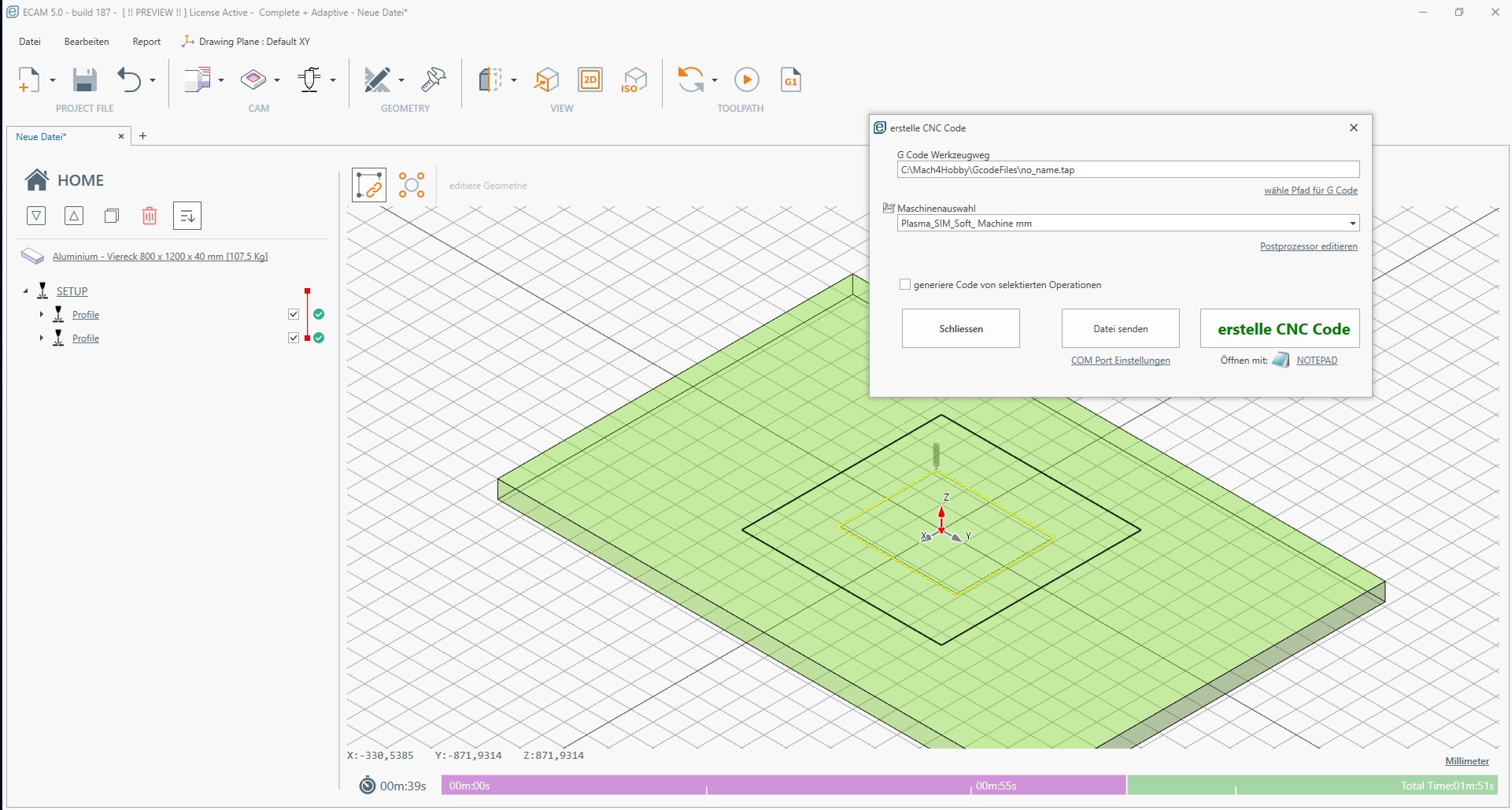Click the purple simulation timeline bar
Screen dimensions: 1512x810
(783, 786)
